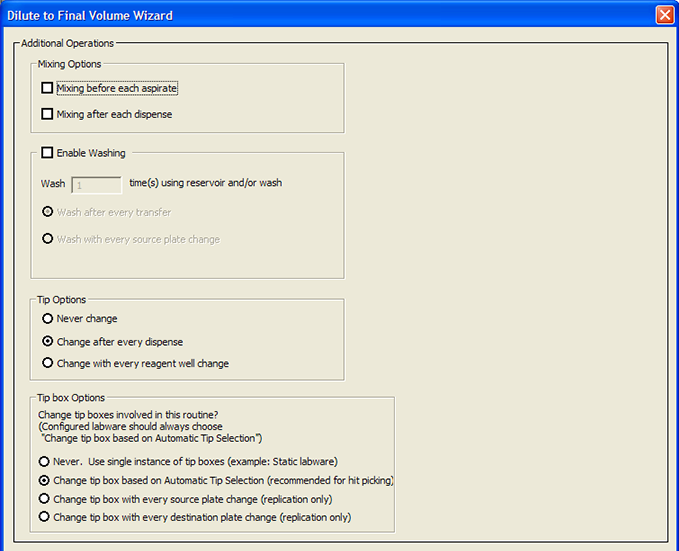
Task: Select the Never change tip option
Action: click(47, 318)
